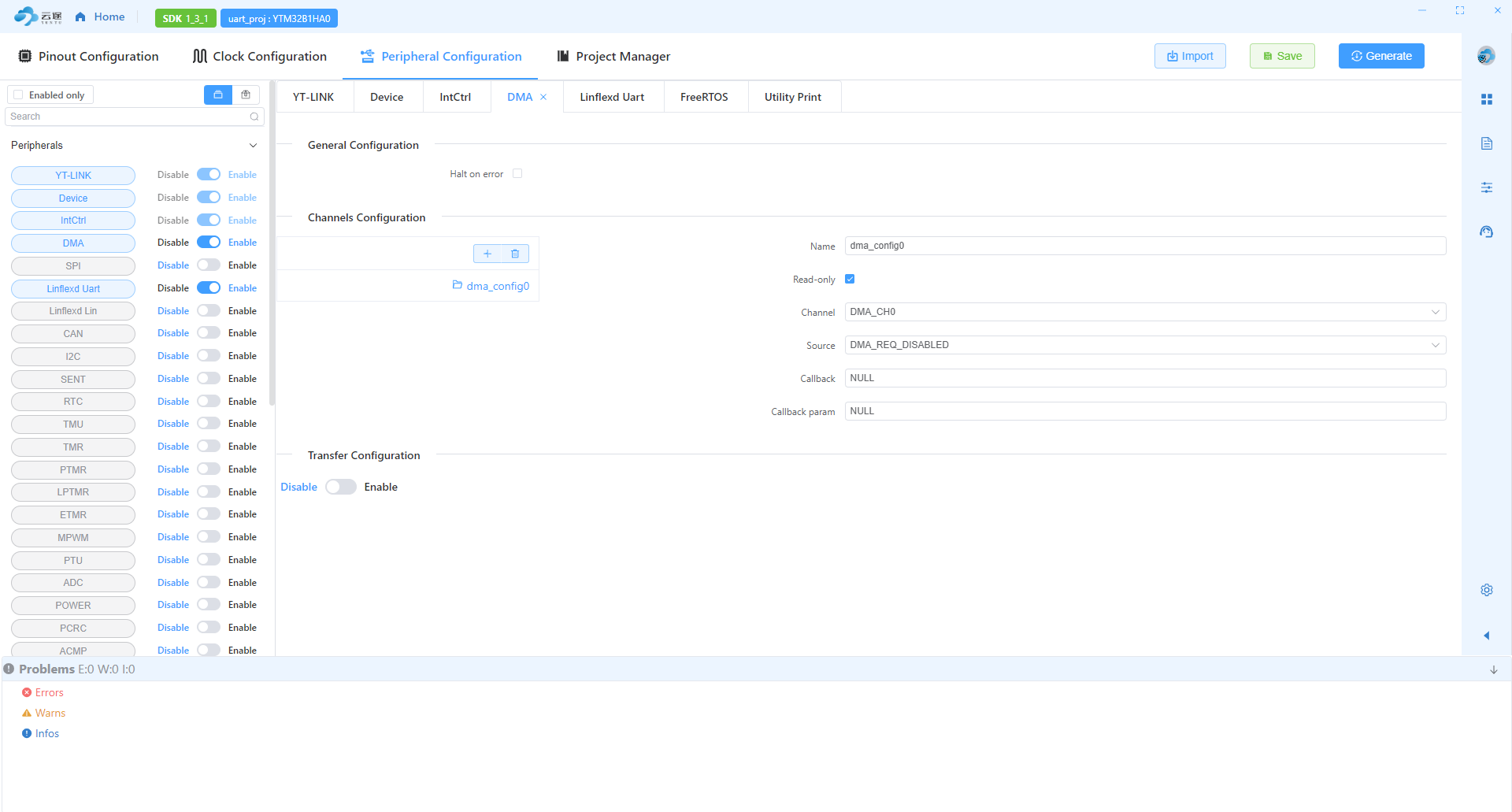Toggle Linflexd Uart enable switch

[x=209, y=288]
